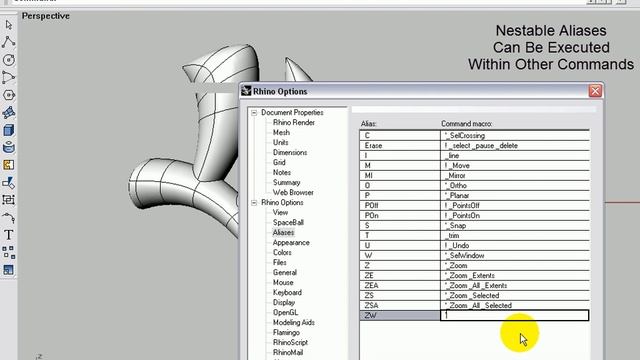Select the ZS alias cell
The width and height of the screenshot is (640, 360).
click(x=400, y=295)
